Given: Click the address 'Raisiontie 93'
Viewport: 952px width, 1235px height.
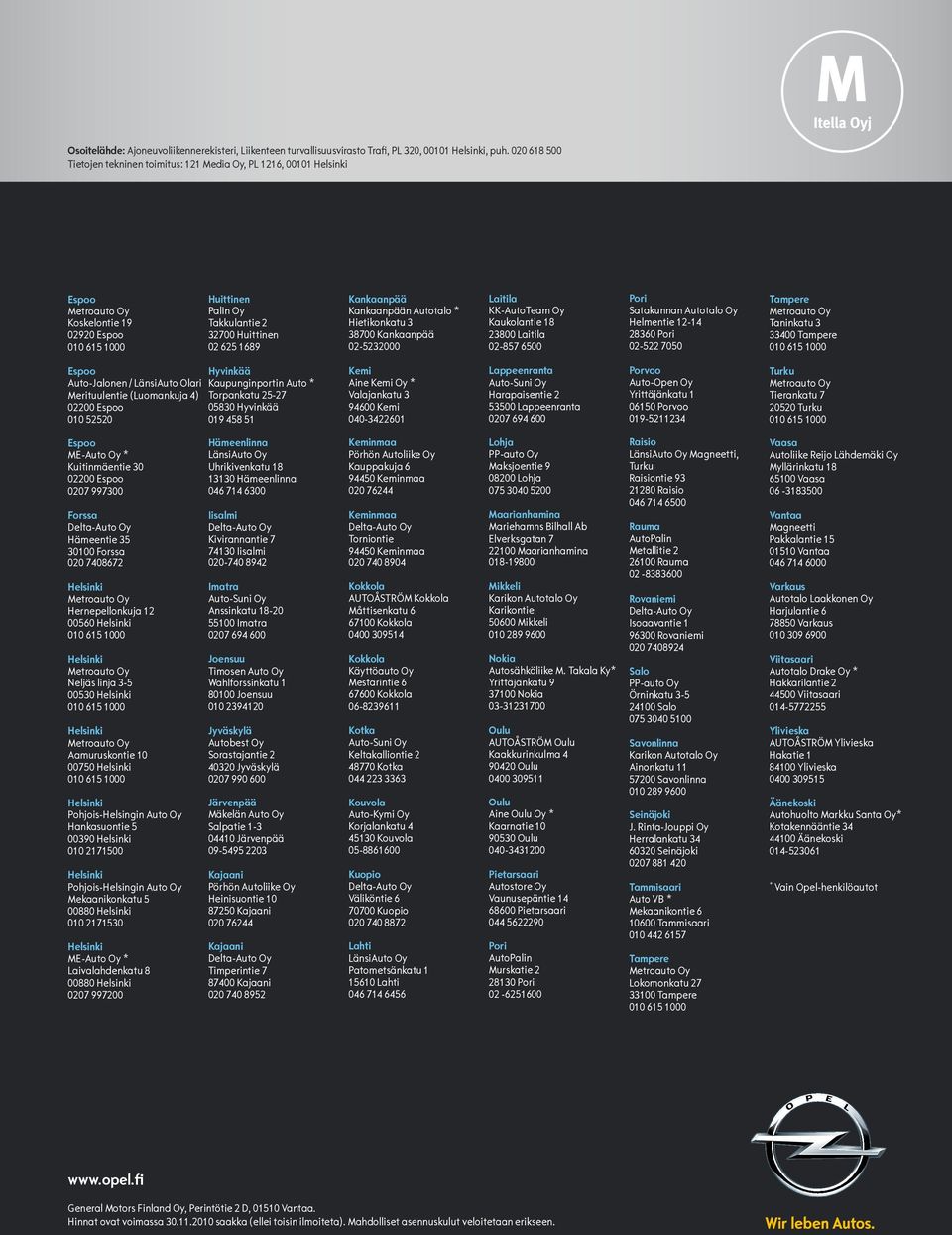Looking at the screenshot, I should click(x=657, y=478).
